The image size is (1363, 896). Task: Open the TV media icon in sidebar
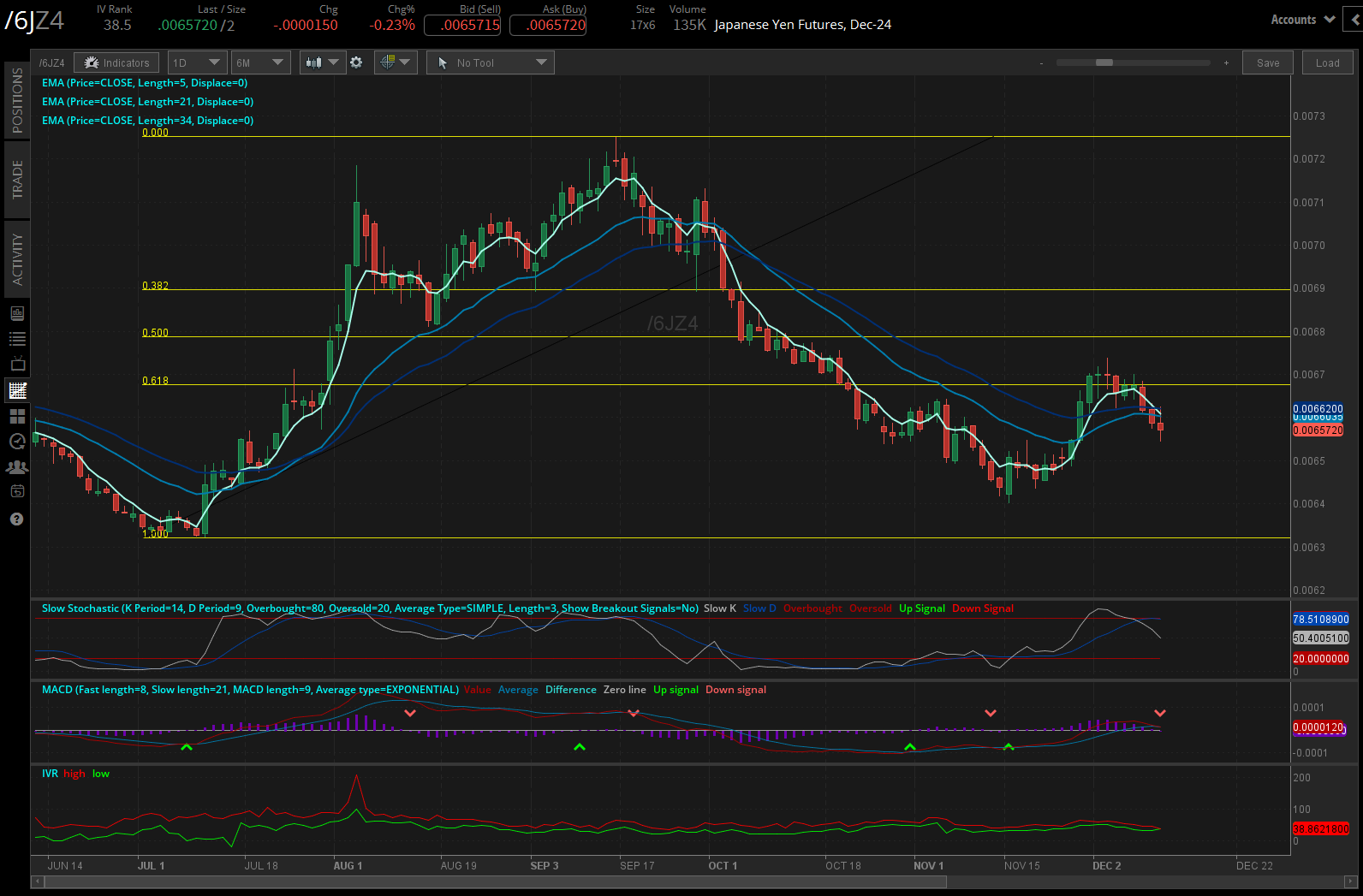click(17, 364)
